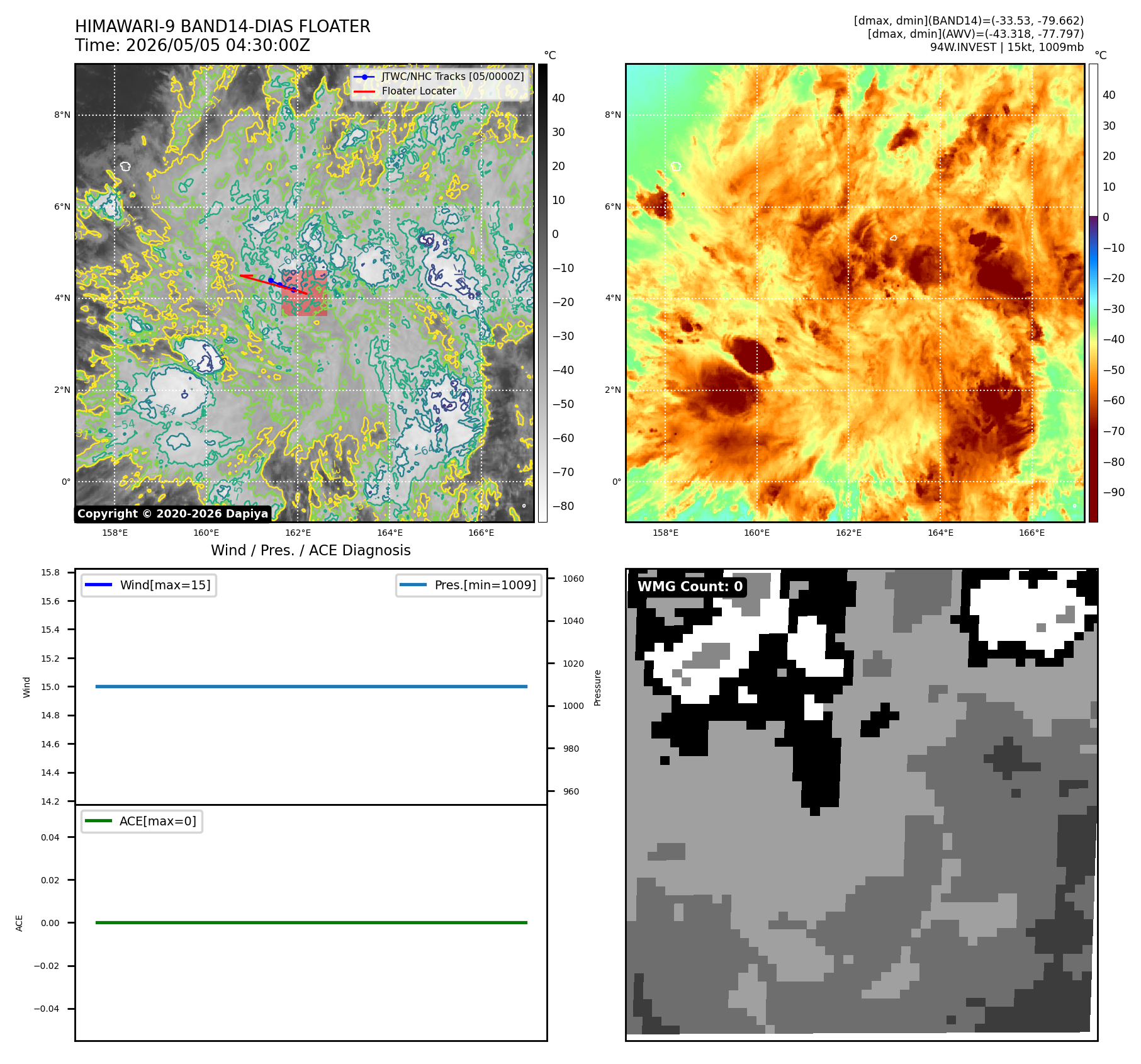Click the small white island outline near 6°N
1141x1064 pixels.
coord(126,166)
